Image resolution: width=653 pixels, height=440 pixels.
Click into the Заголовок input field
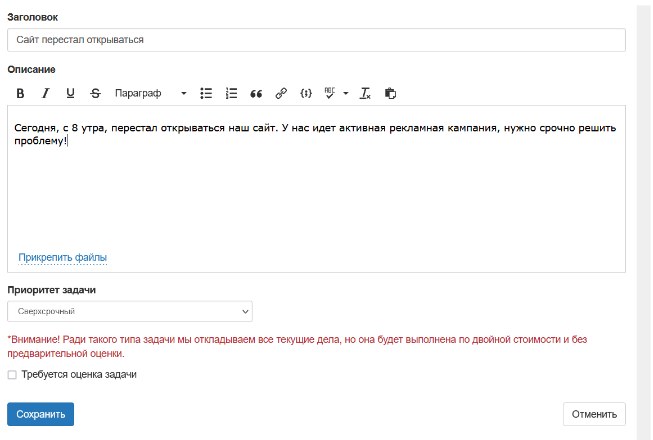coord(315,40)
